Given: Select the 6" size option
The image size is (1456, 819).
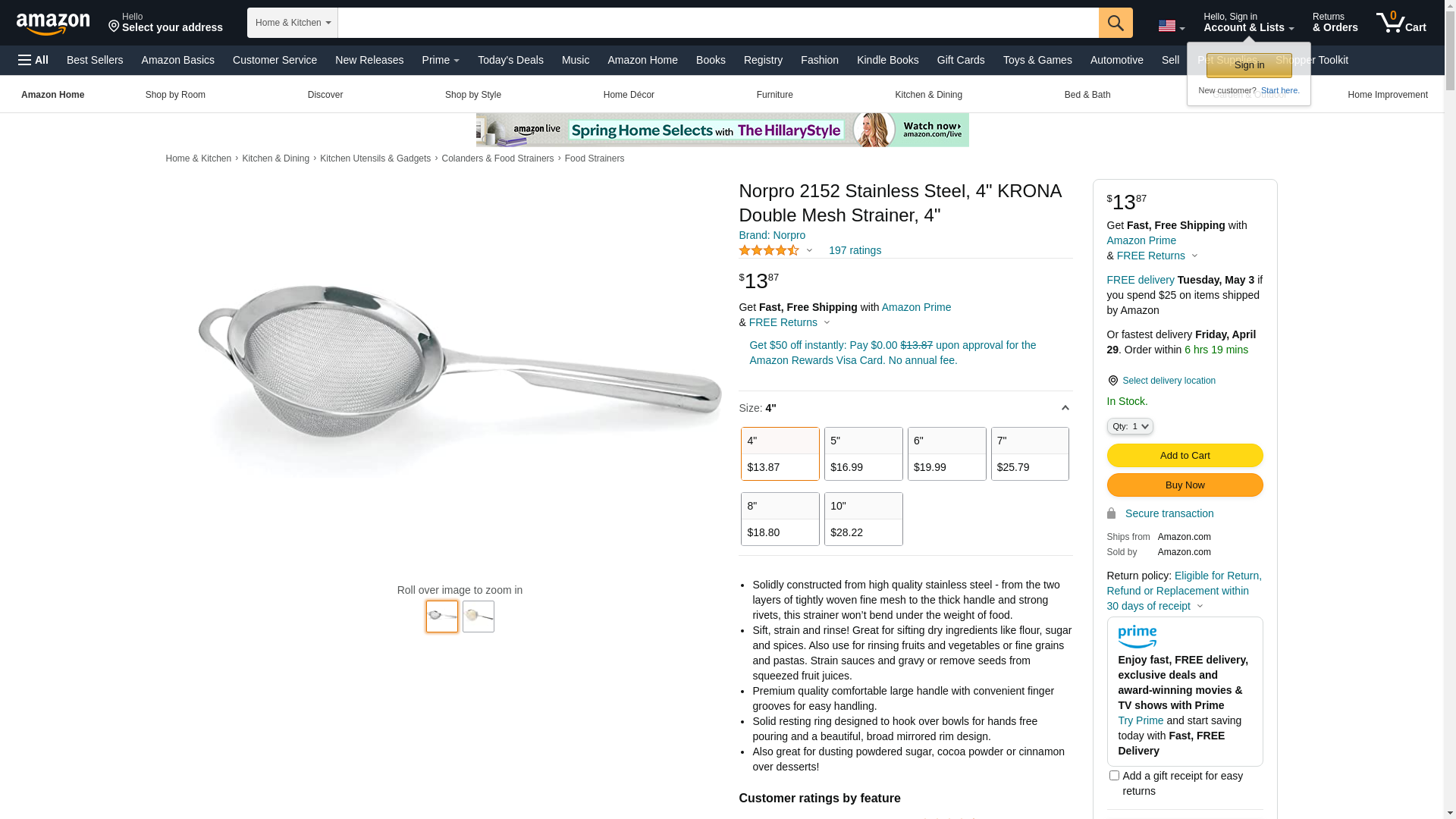Looking at the screenshot, I should pyautogui.click(x=946, y=453).
